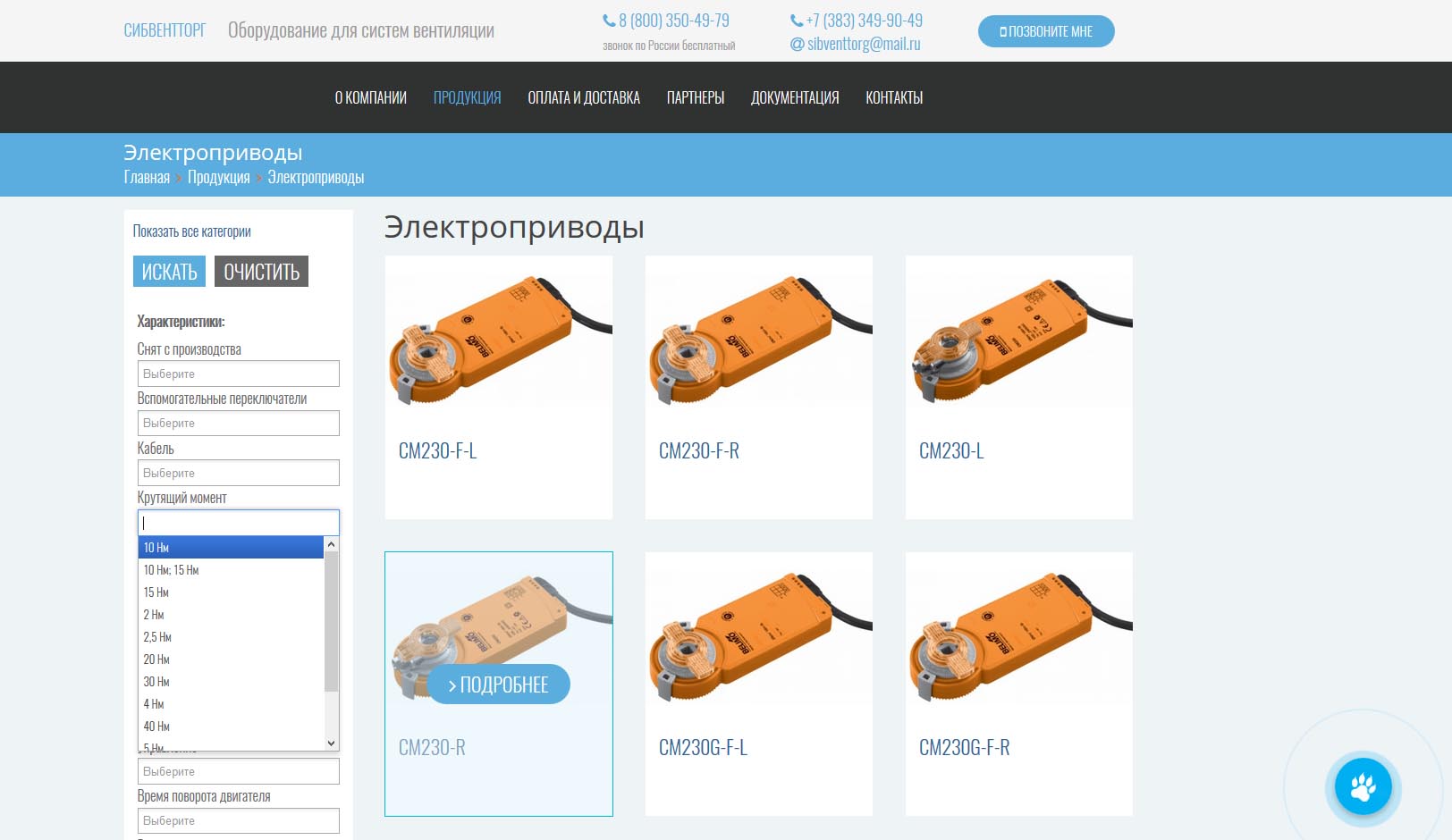This screenshot has height=840, width=1452.
Task: Open the dropdown above Время поворота двигателя
Action: [239, 771]
